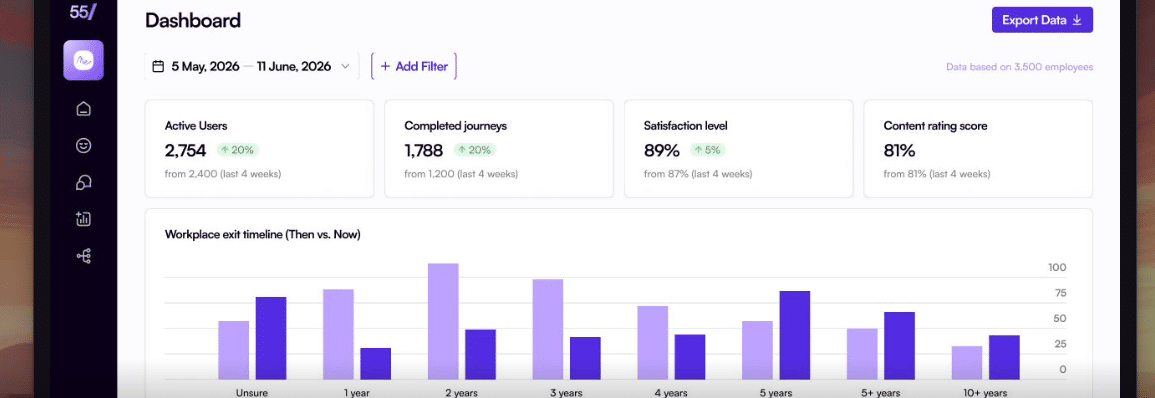Image resolution: width=1155 pixels, height=398 pixels.
Task: Click the Export Data button
Action: coord(1042,20)
